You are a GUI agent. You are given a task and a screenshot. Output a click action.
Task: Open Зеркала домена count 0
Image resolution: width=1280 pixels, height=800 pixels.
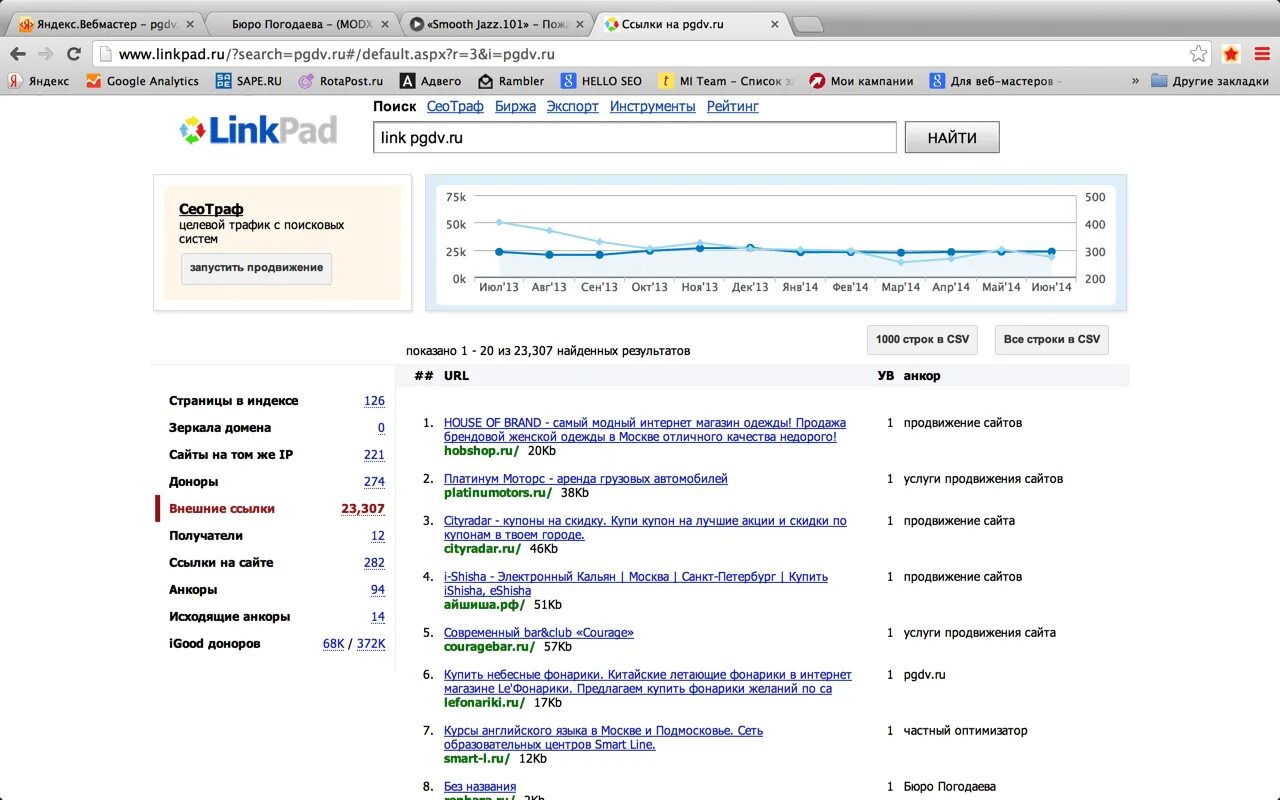pos(381,428)
